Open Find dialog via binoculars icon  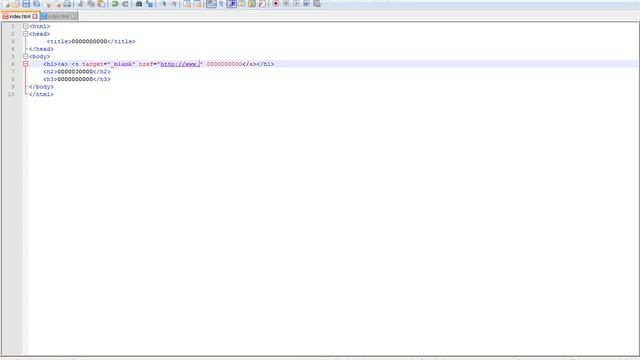(139, 4)
